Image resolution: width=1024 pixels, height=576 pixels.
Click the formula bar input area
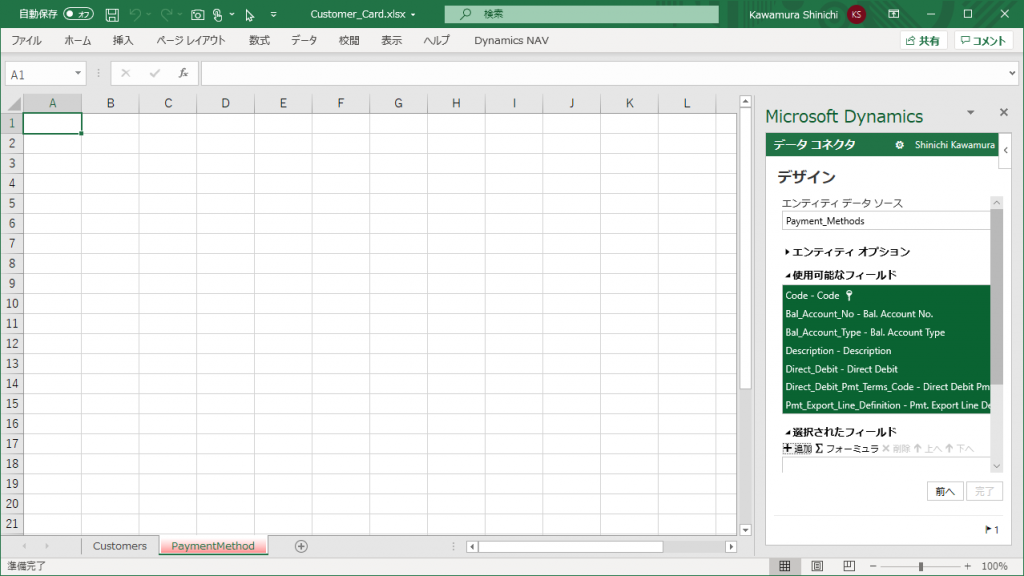point(603,74)
